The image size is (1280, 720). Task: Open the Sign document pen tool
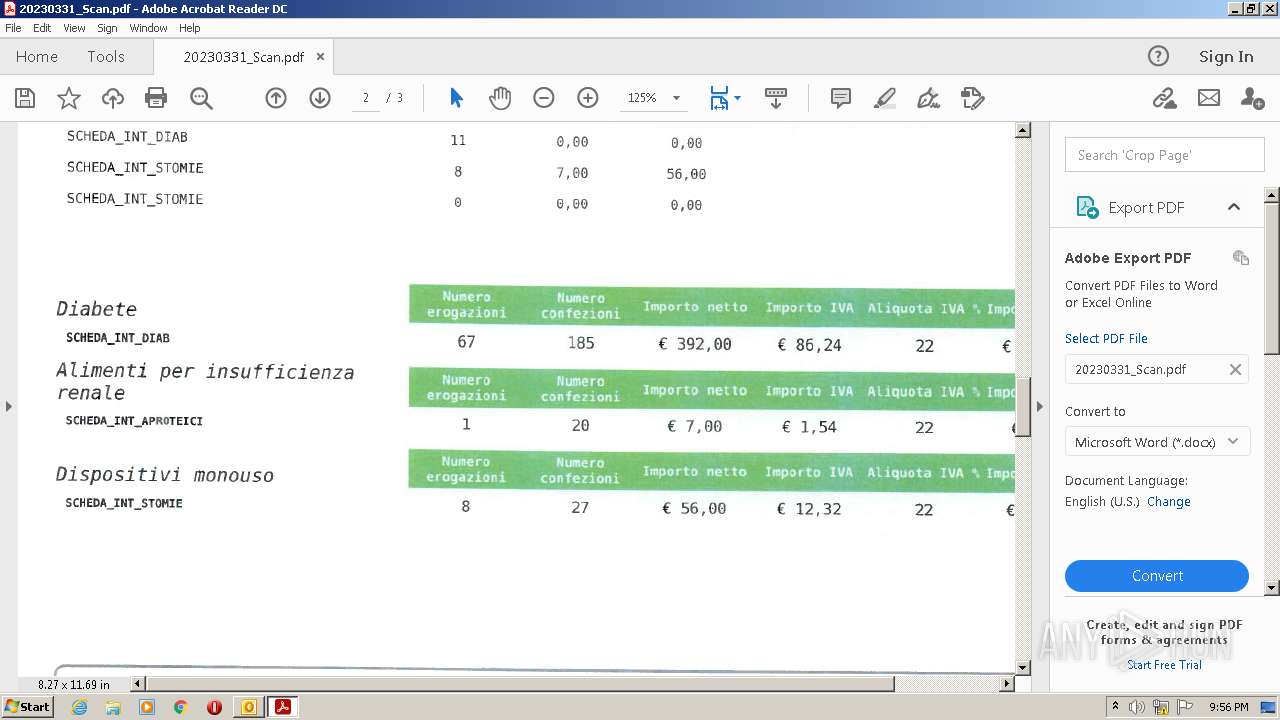(929, 98)
